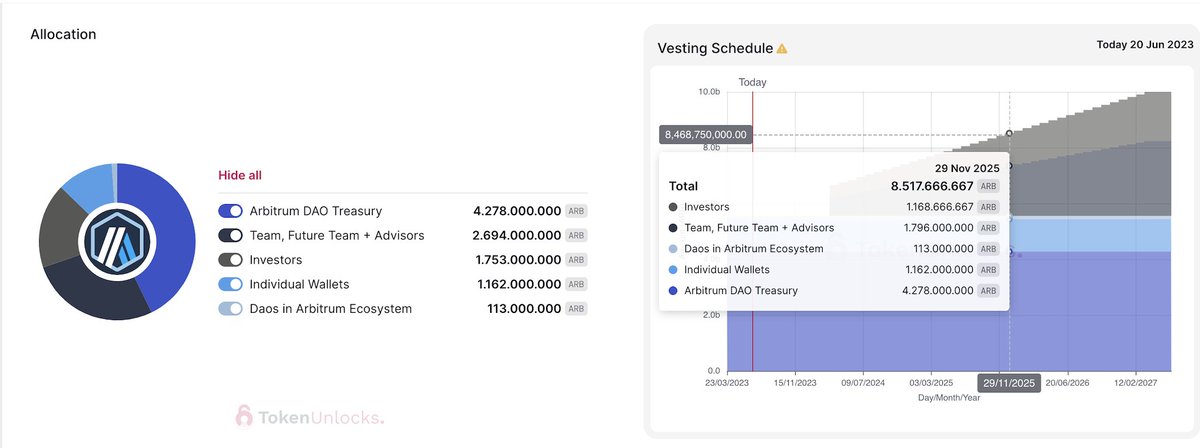Click the Hide all link
The image size is (1200, 448).
point(240,175)
